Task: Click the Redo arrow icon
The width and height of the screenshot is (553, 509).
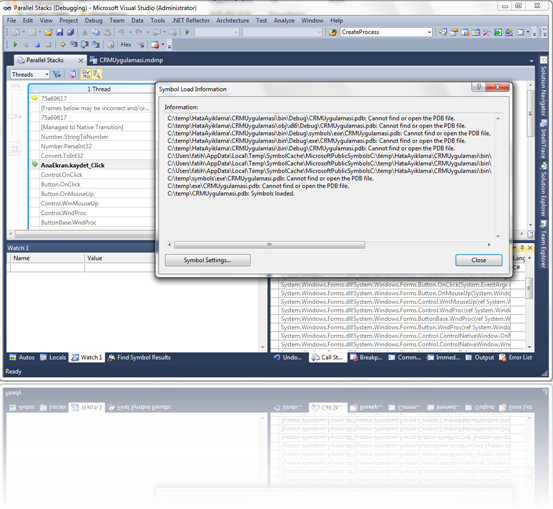Action: click(139, 32)
